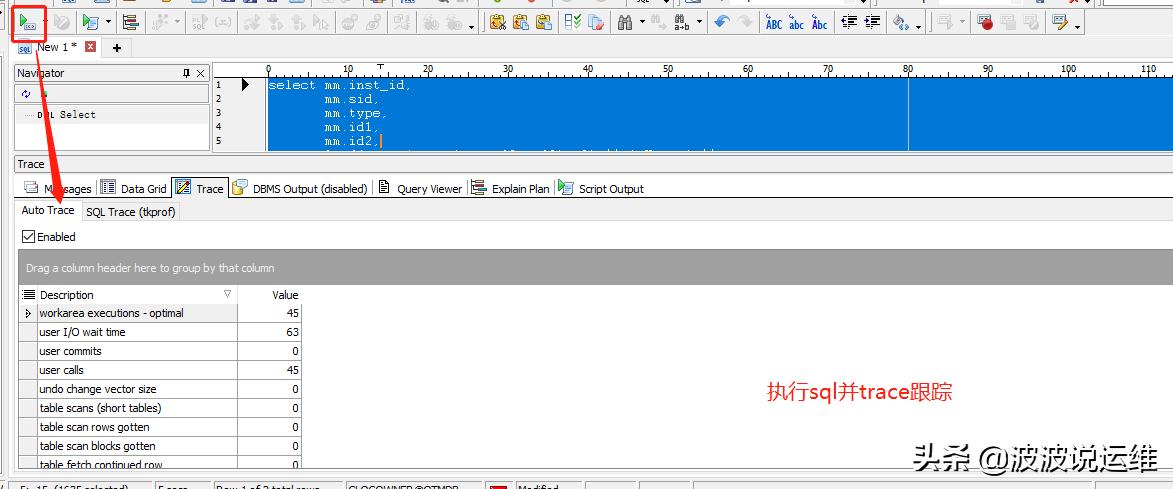Select the user calls row
The width and height of the screenshot is (1173, 489).
(159, 370)
